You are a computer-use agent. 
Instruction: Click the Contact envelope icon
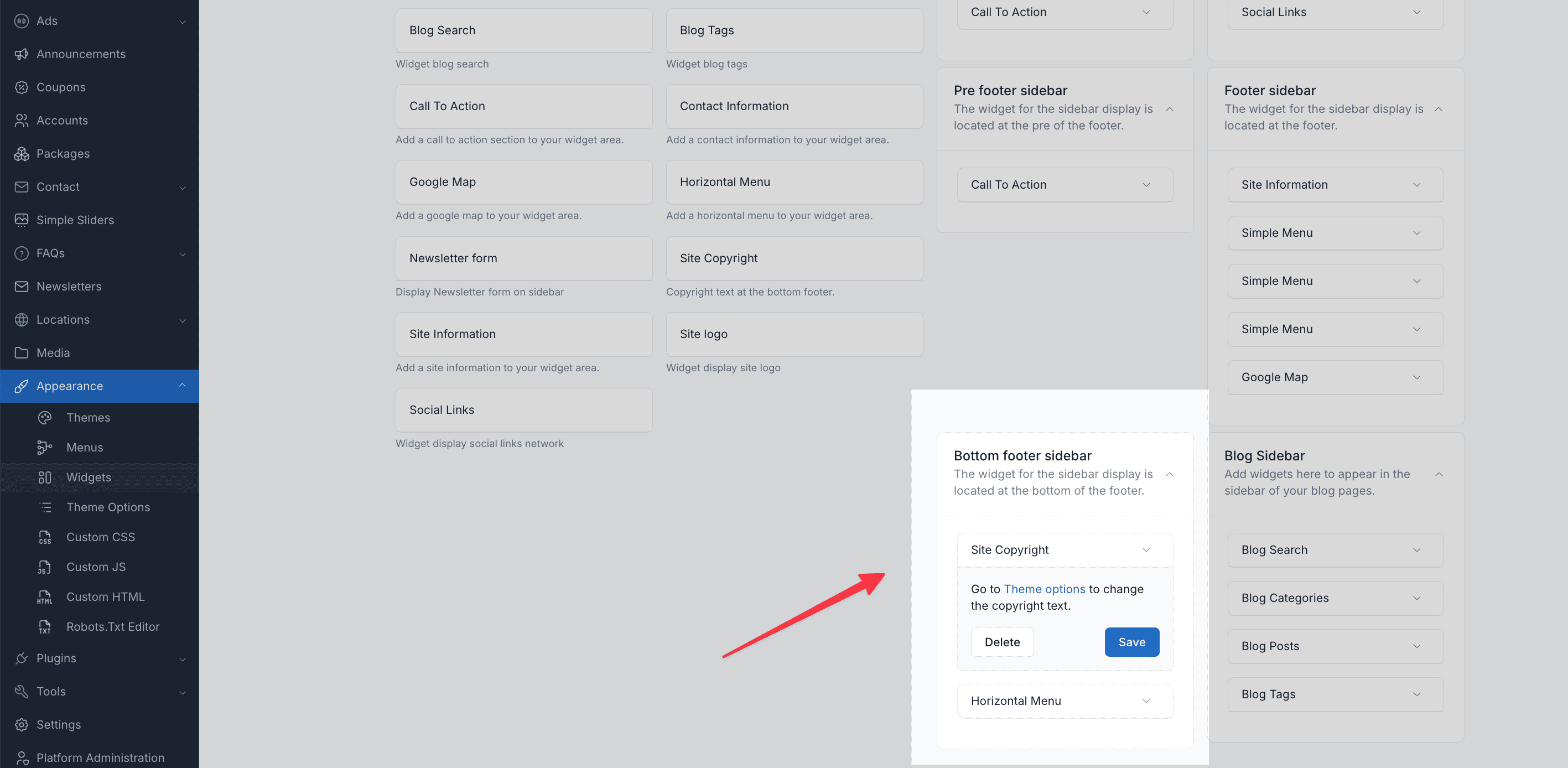pos(22,187)
